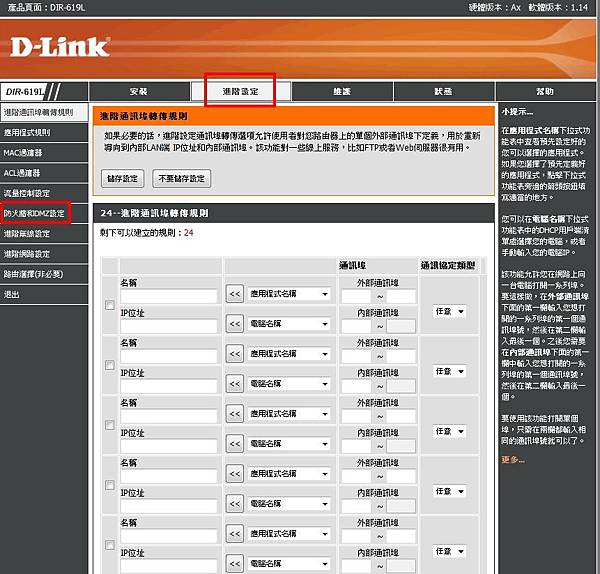The height and width of the screenshot is (574, 600).
Task: Open ACL過濾器 in the sidebar
Action: click(44, 173)
